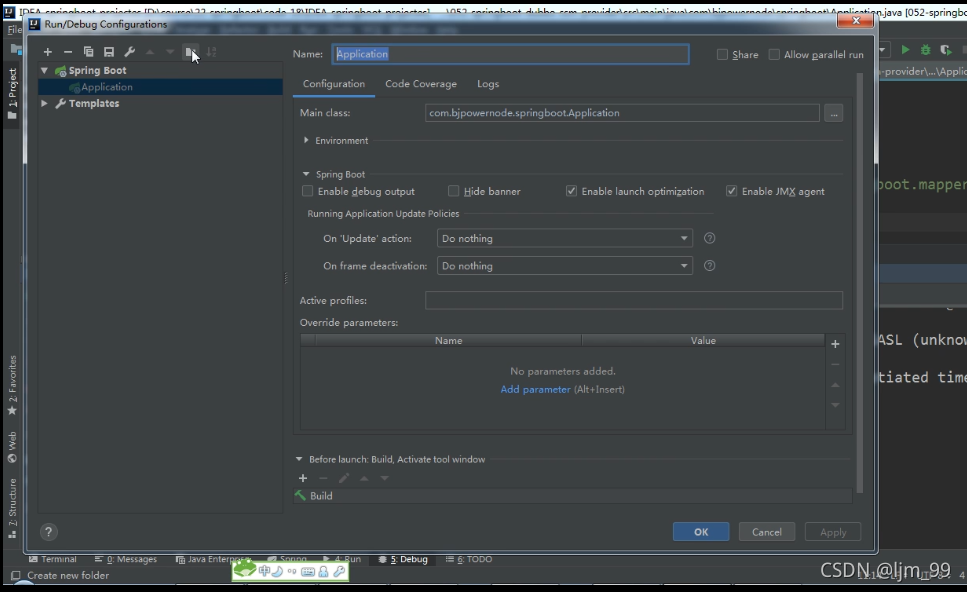Open the Debug tool window tab

tap(403, 559)
